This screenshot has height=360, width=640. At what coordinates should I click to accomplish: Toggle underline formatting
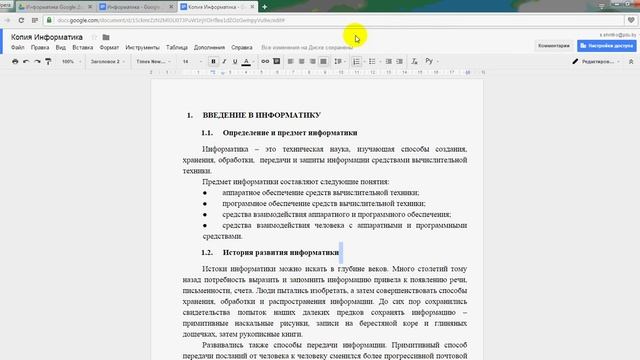coord(235,62)
